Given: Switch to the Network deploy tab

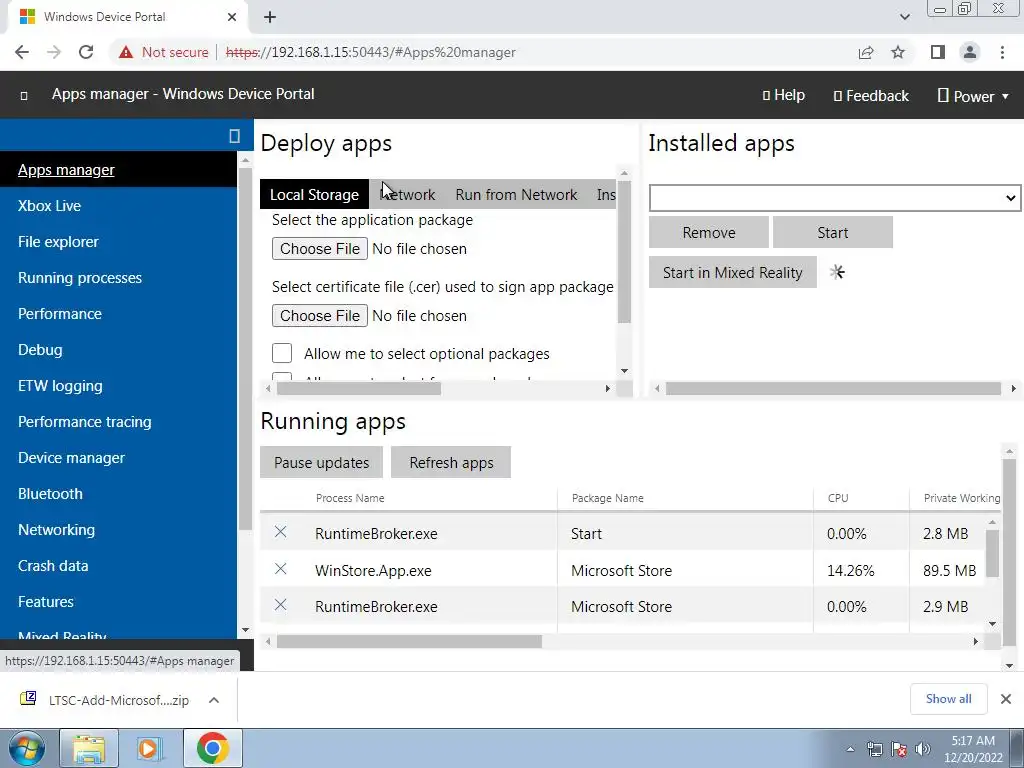Looking at the screenshot, I should tap(408, 195).
